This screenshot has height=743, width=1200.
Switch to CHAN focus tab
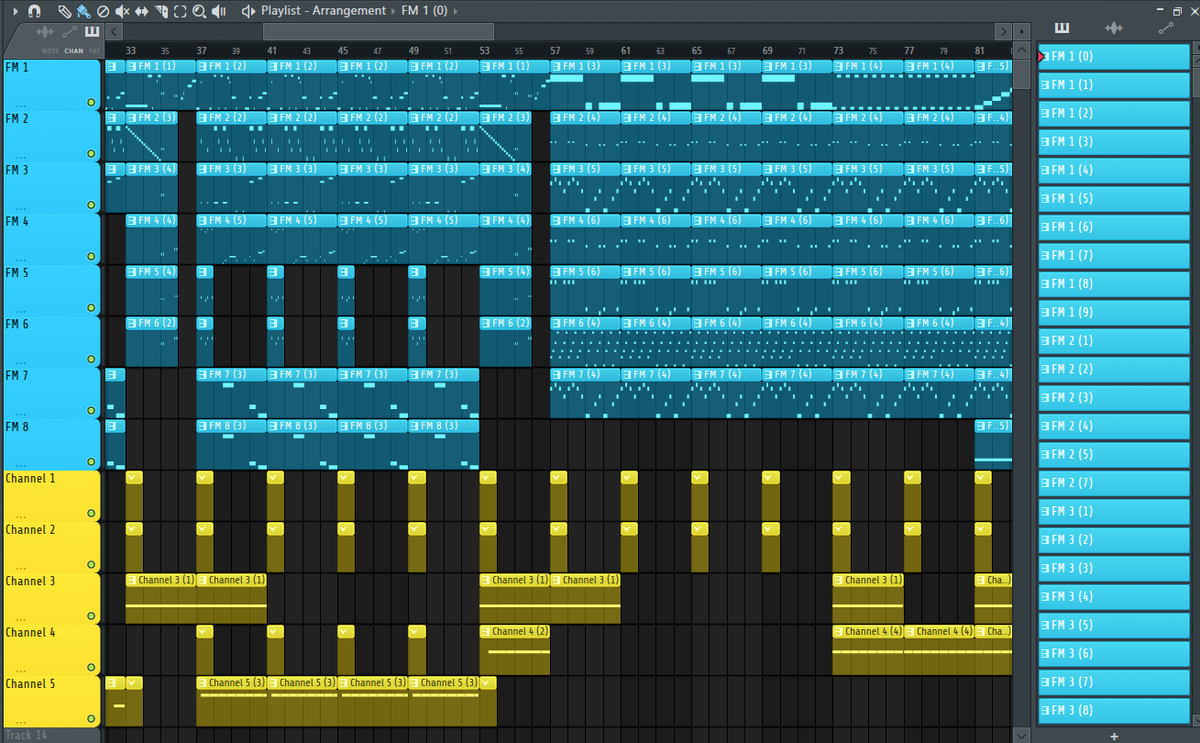tap(74, 51)
